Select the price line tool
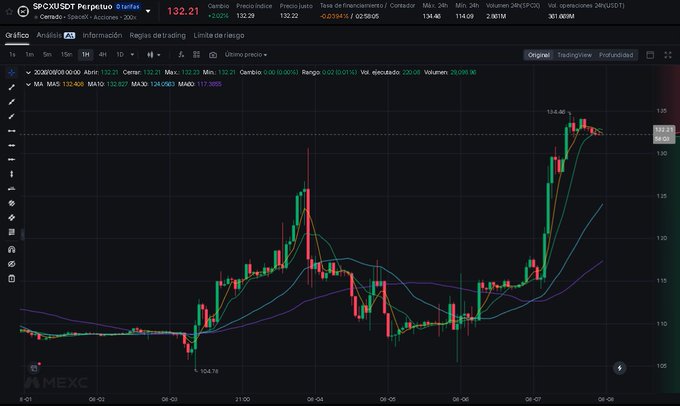The width and height of the screenshot is (680, 406). (12, 188)
